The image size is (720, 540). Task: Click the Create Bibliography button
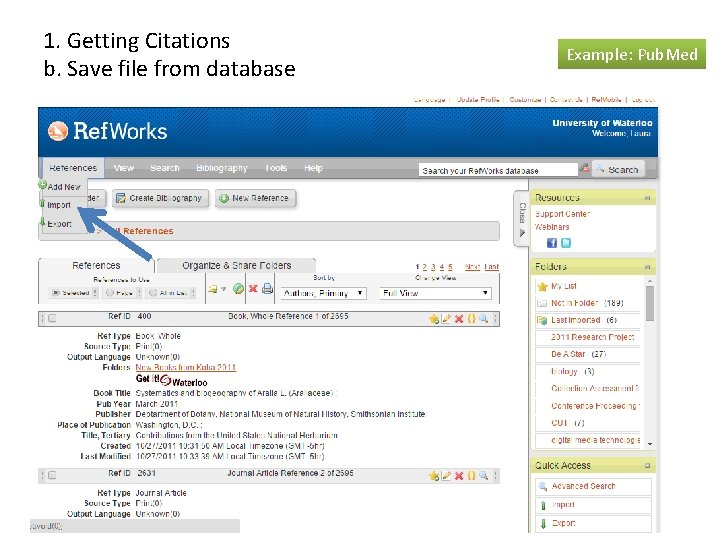[x=160, y=198]
